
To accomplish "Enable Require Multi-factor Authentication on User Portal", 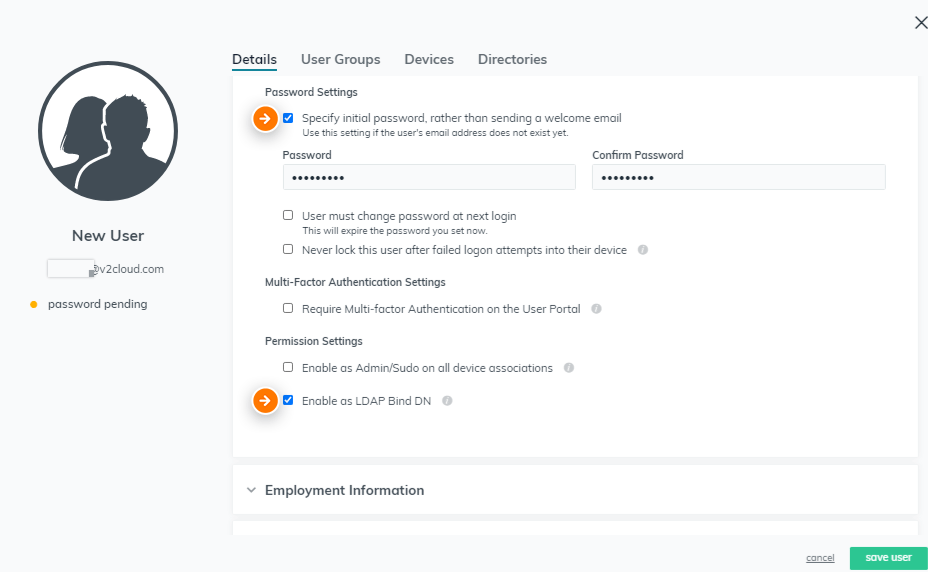I will [288, 308].
